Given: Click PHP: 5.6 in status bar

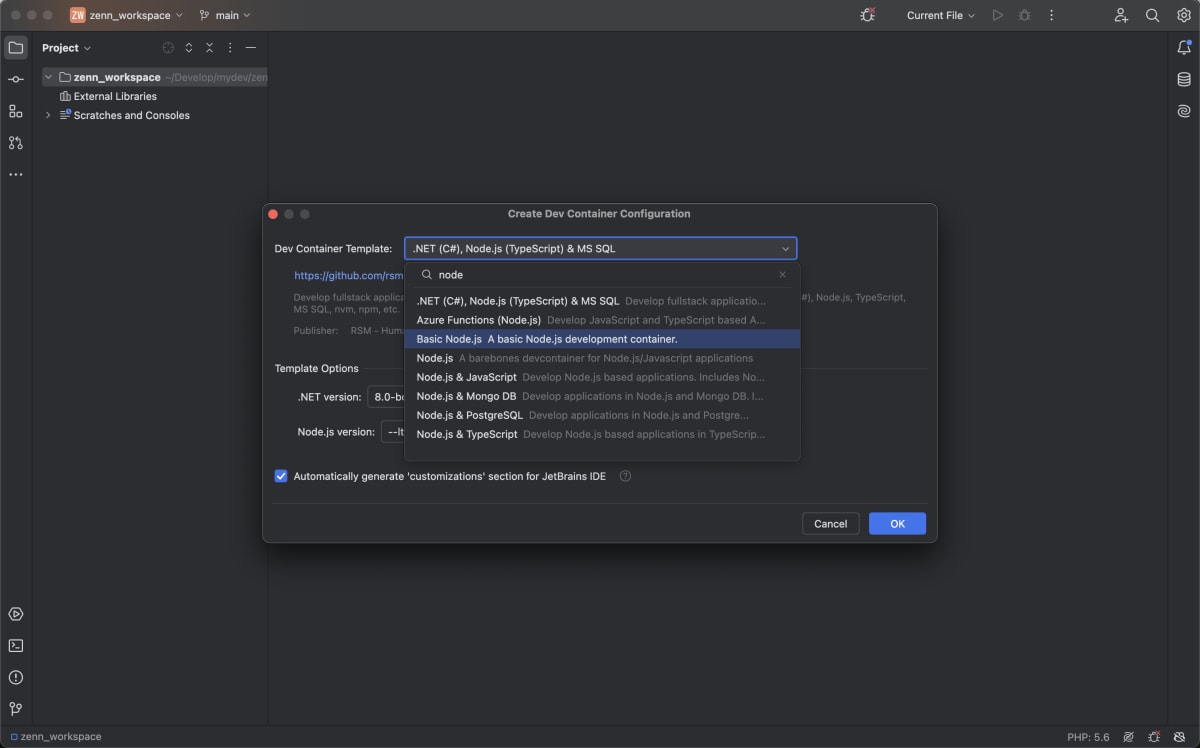Looking at the screenshot, I should [1088, 737].
